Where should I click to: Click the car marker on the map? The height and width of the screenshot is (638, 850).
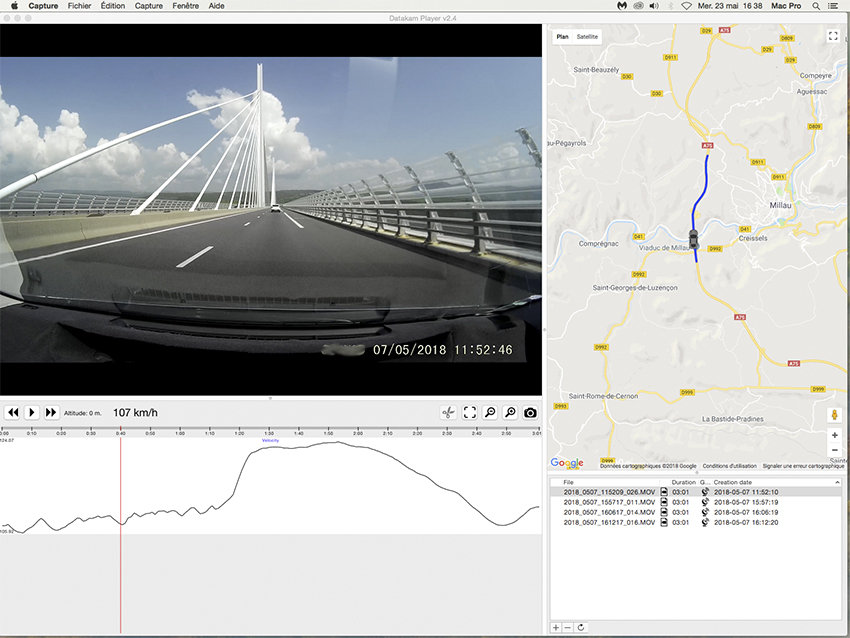pyautogui.click(x=693, y=239)
